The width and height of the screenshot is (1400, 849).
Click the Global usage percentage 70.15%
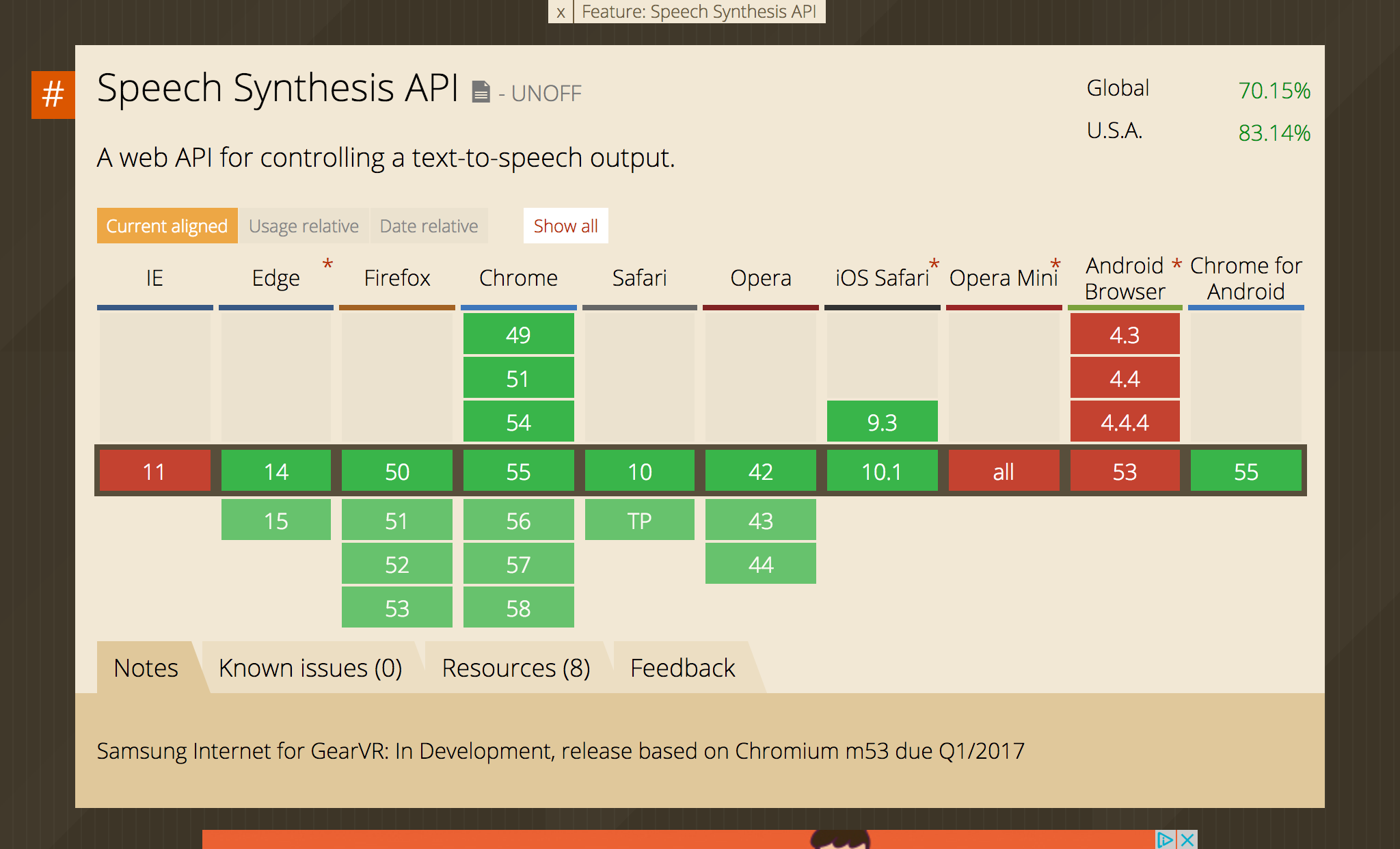(1274, 90)
